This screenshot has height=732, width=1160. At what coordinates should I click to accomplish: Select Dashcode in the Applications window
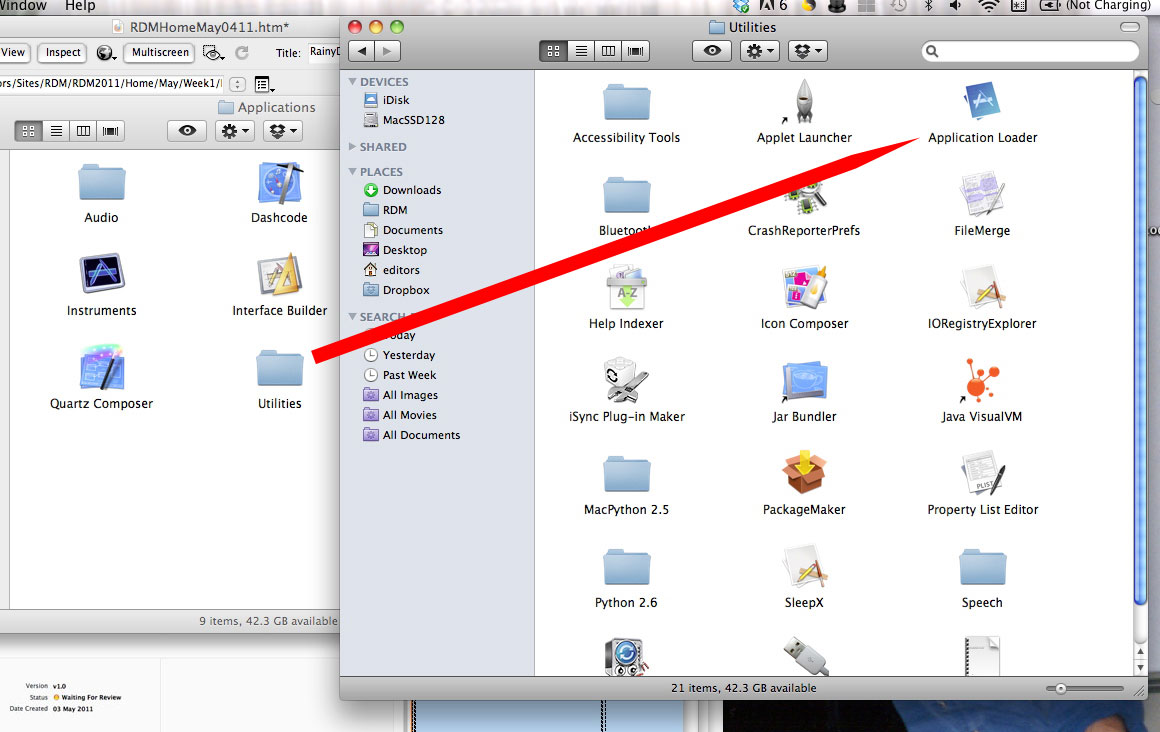pos(279,183)
